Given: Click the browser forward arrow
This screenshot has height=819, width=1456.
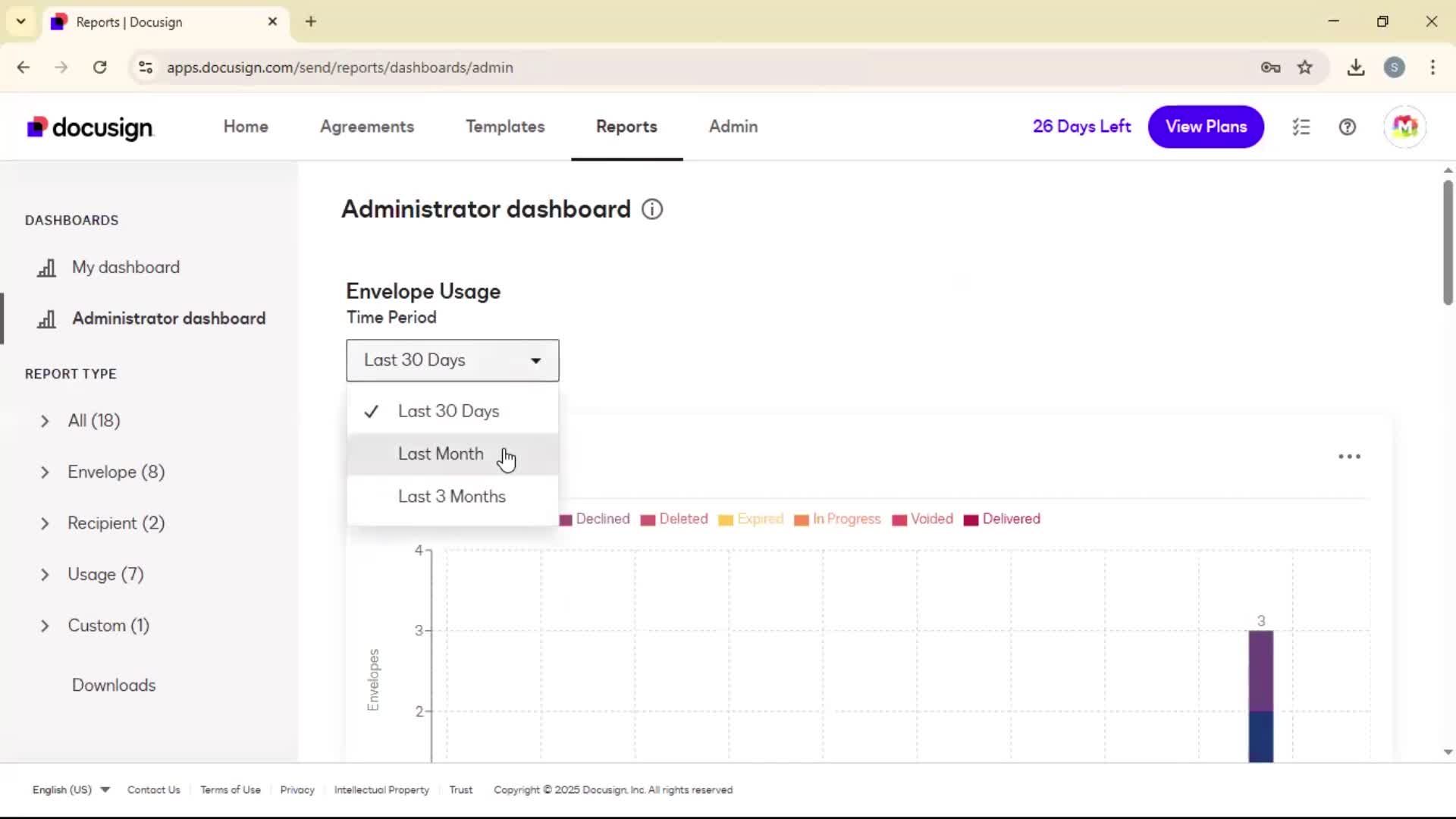Looking at the screenshot, I should (x=61, y=67).
